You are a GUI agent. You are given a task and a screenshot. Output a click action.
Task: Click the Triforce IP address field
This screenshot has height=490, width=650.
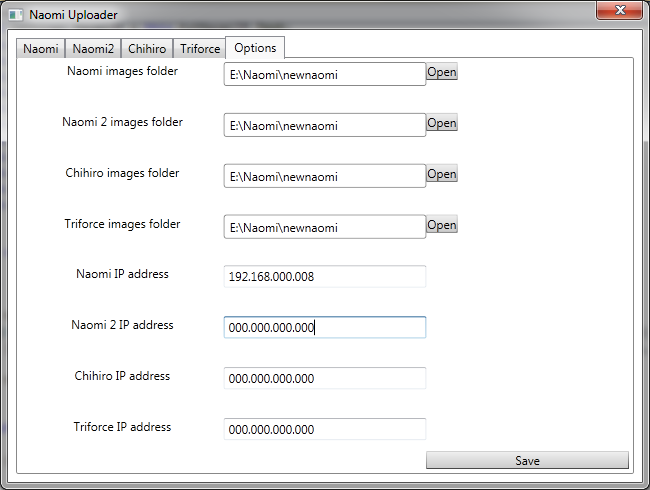pos(325,429)
